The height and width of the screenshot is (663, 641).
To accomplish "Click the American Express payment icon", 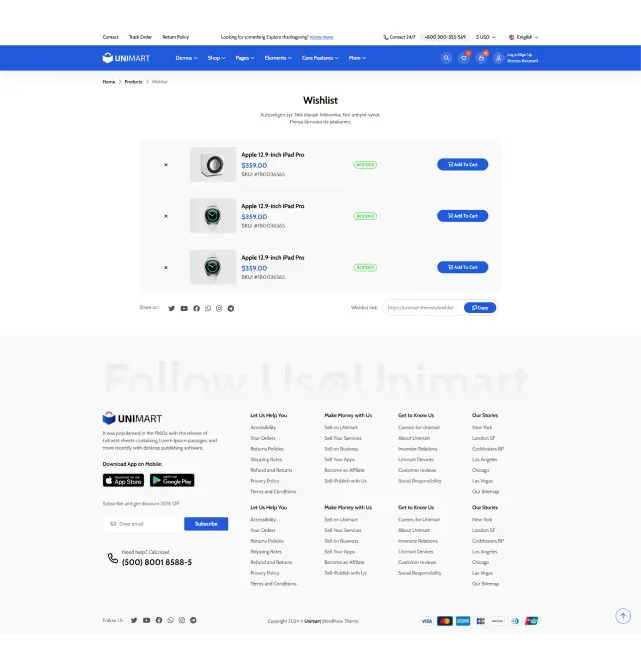I will [463, 621].
